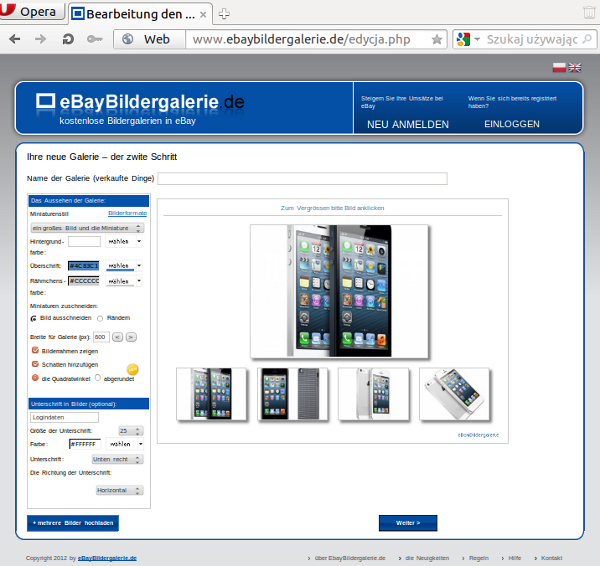Select the die Quadratwinkel radio button
Image resolution: width=600 pixels, height=566 pixels.
(35, 378)
